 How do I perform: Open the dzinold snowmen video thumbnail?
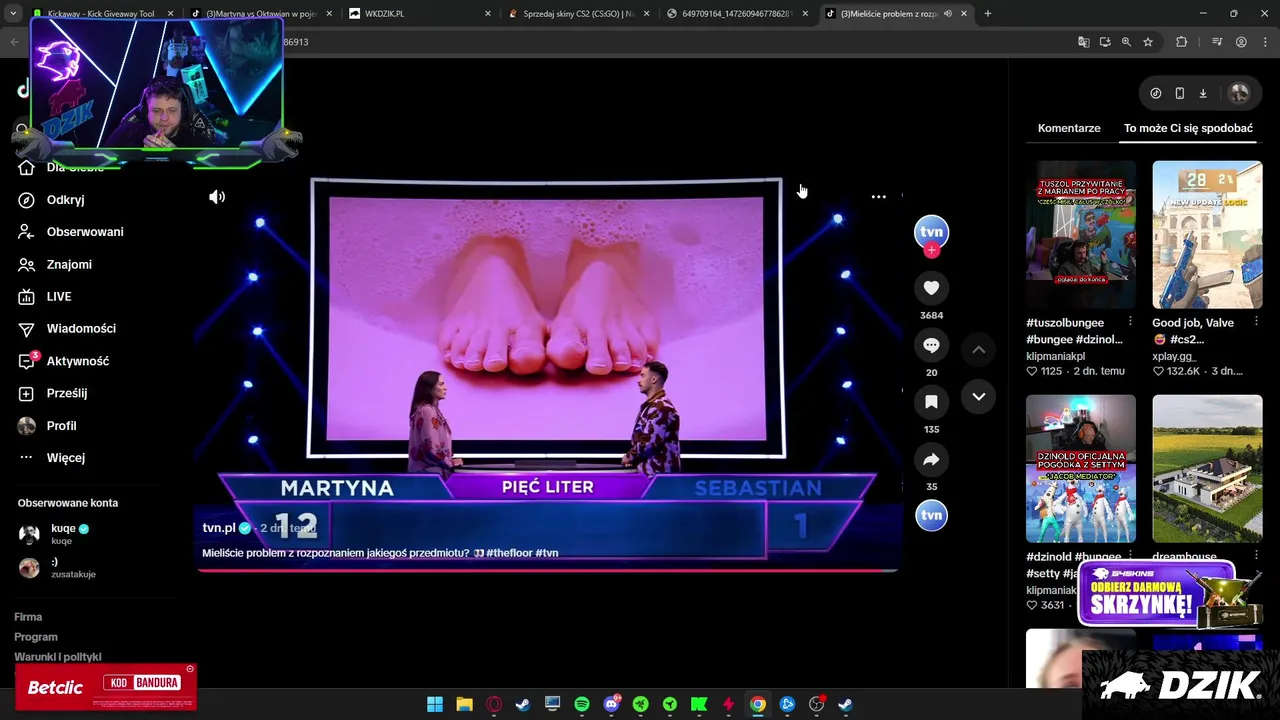(1081, 469)
